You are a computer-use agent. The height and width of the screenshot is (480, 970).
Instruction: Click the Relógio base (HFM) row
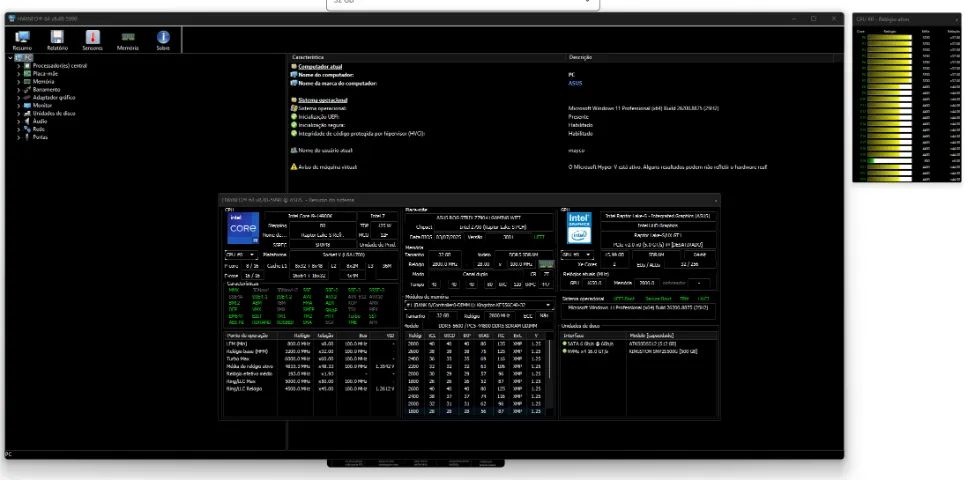pyautogui.click(x=311, y=351)
